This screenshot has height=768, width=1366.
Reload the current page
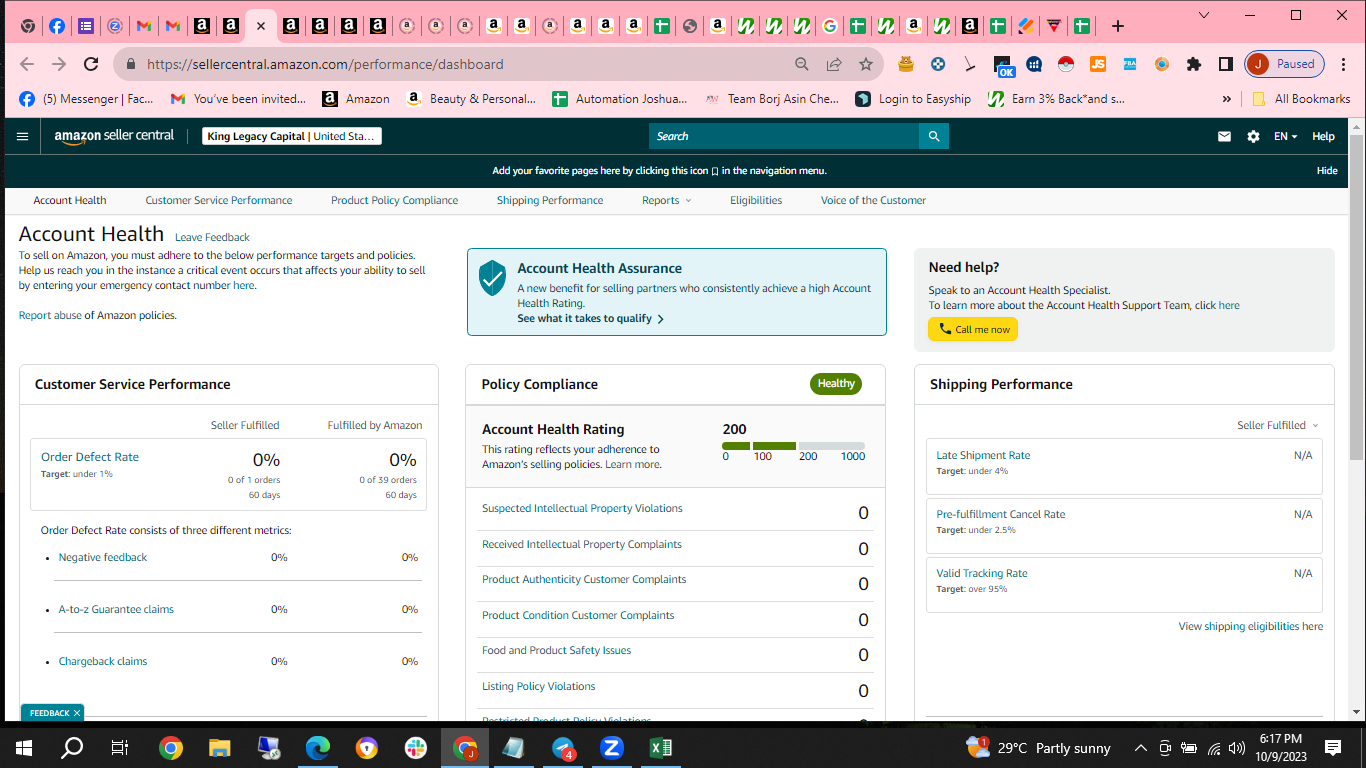91,64
